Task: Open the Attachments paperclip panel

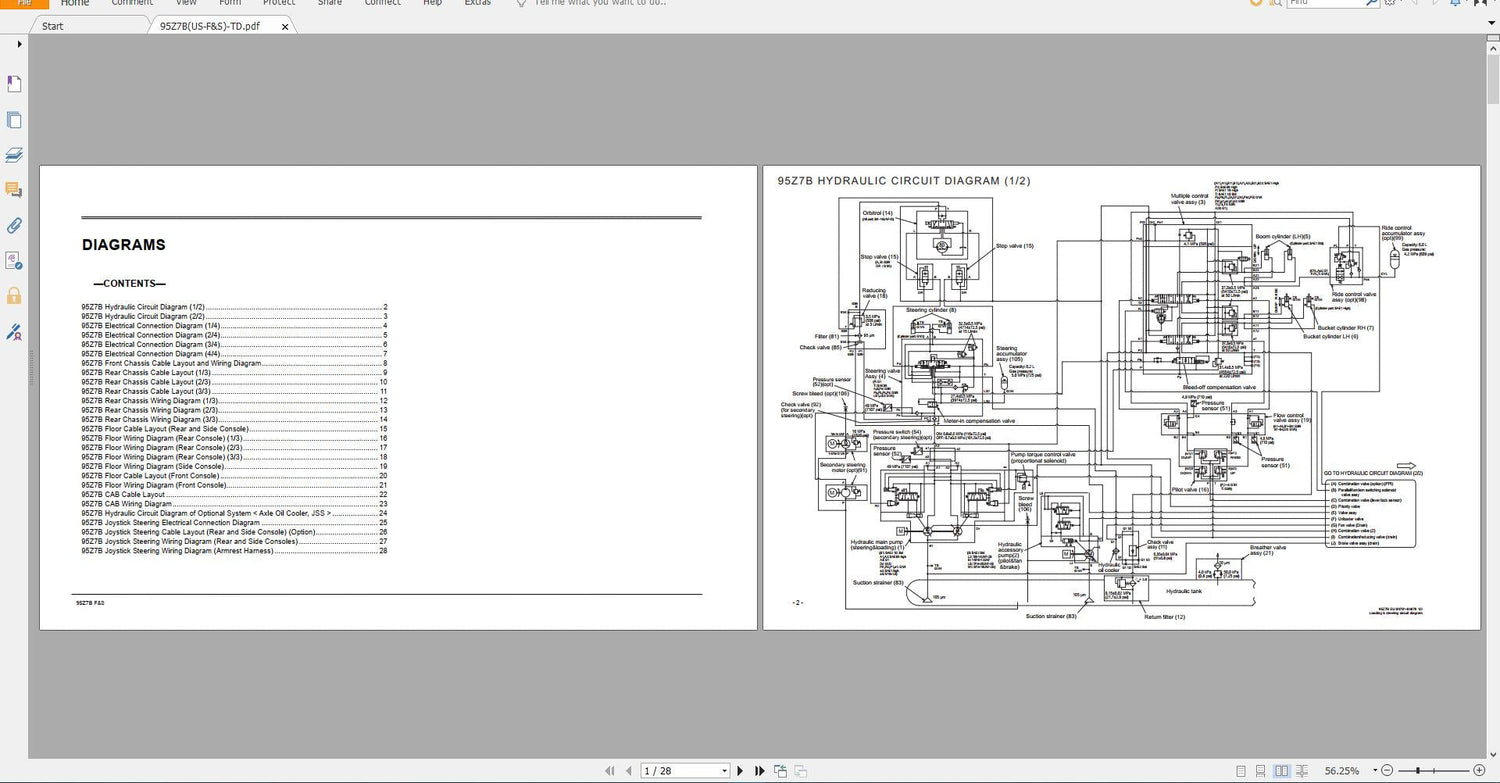Action: click(14, 225)
